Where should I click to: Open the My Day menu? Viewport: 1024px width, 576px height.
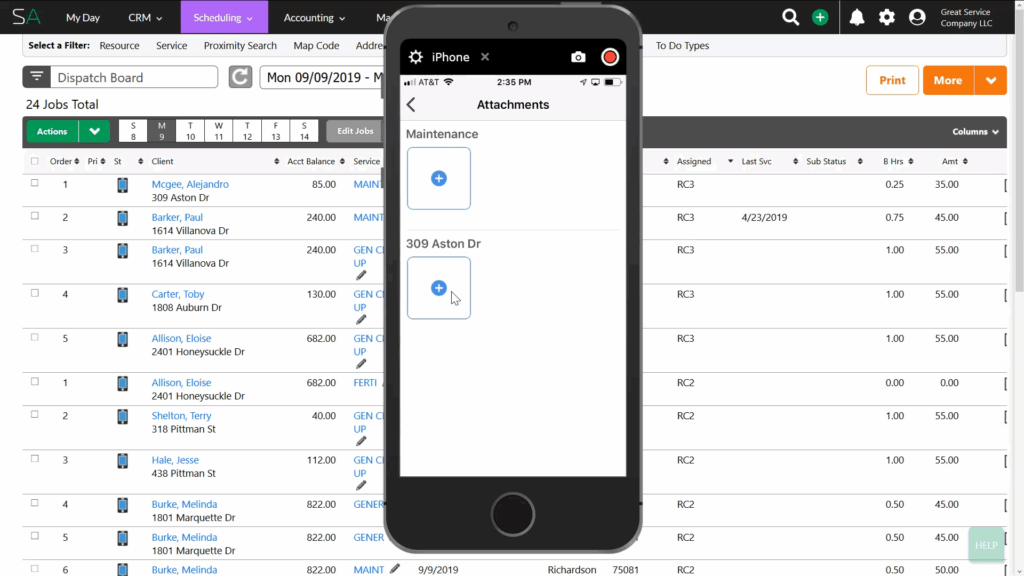(83, 18)
